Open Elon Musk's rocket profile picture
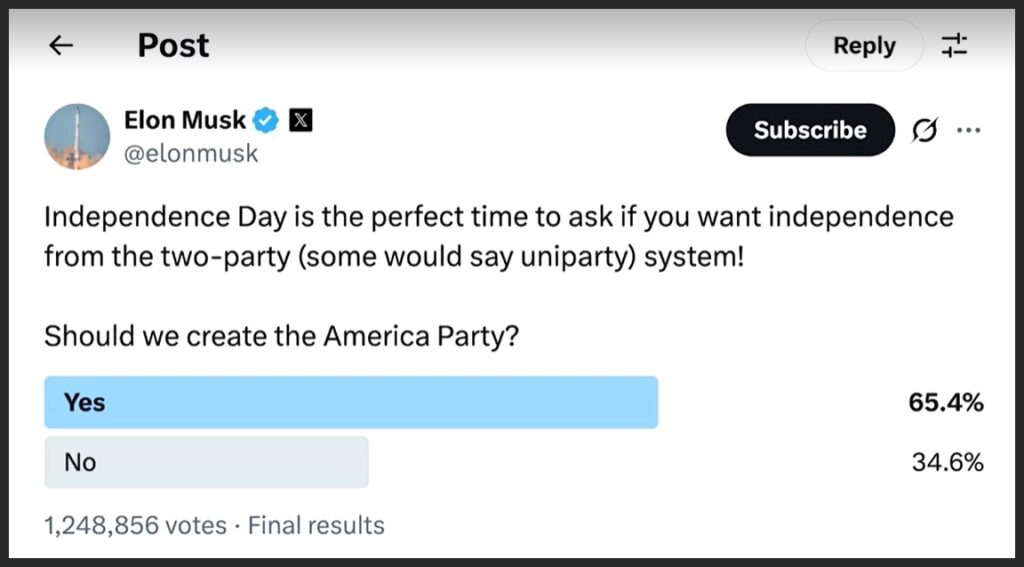Image resolution: width=1024 pixels, height=567 pixels. coord(77,136)
